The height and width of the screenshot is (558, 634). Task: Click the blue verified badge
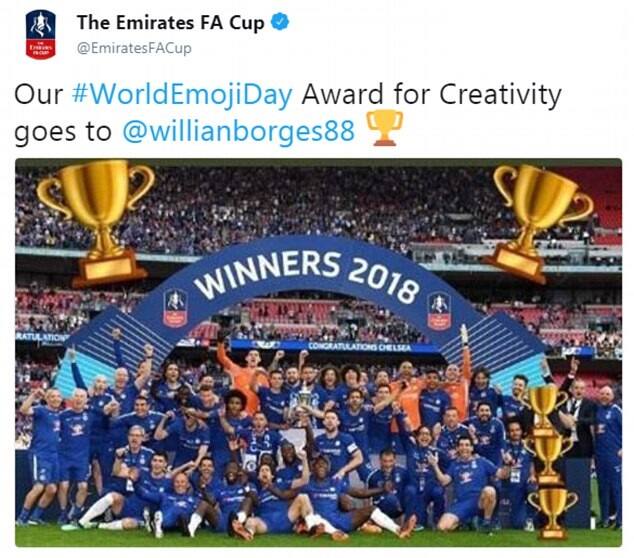click(x=280, y=22)
